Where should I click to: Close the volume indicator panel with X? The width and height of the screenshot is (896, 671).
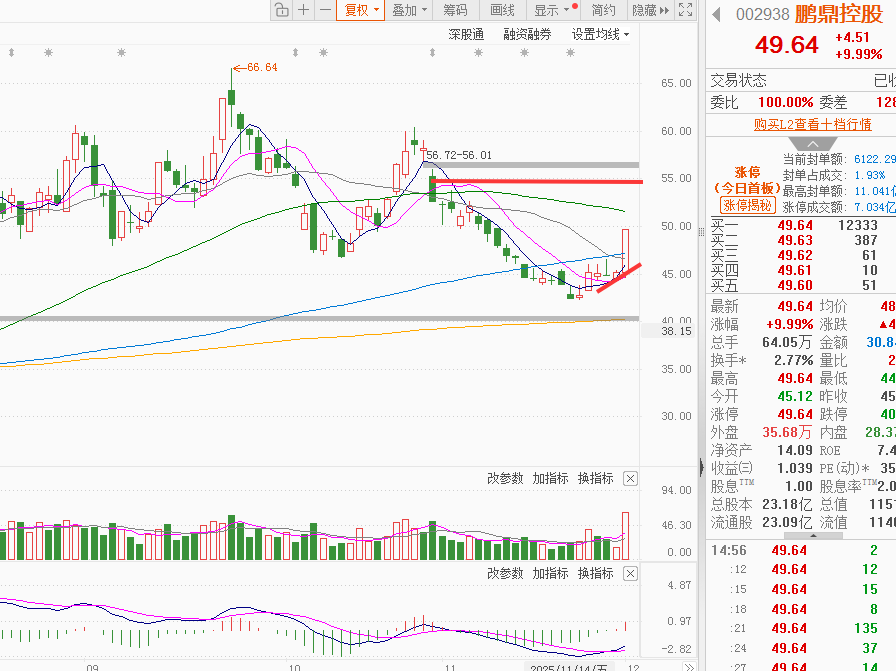pyautogui.click(x=630, y=478)
